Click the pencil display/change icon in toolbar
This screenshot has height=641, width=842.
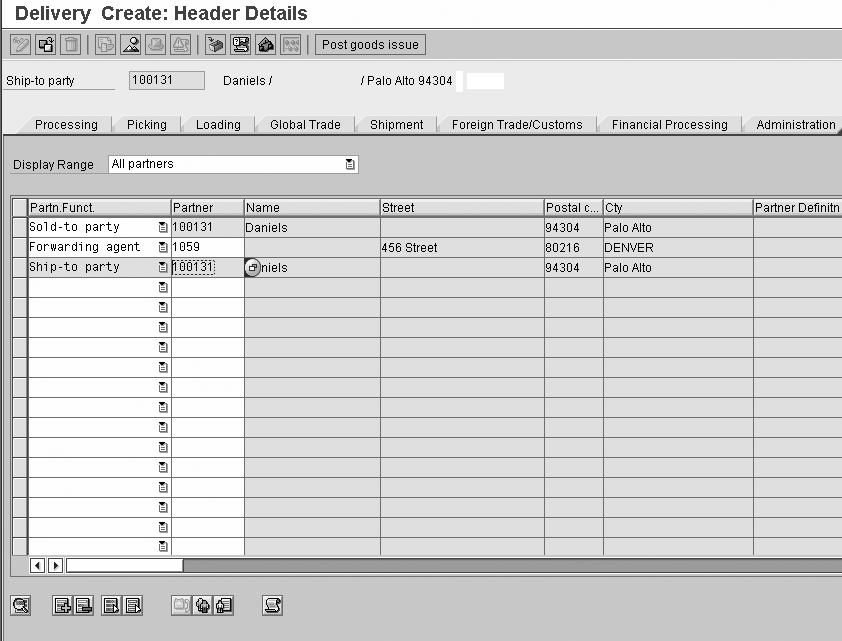[20, 45]
